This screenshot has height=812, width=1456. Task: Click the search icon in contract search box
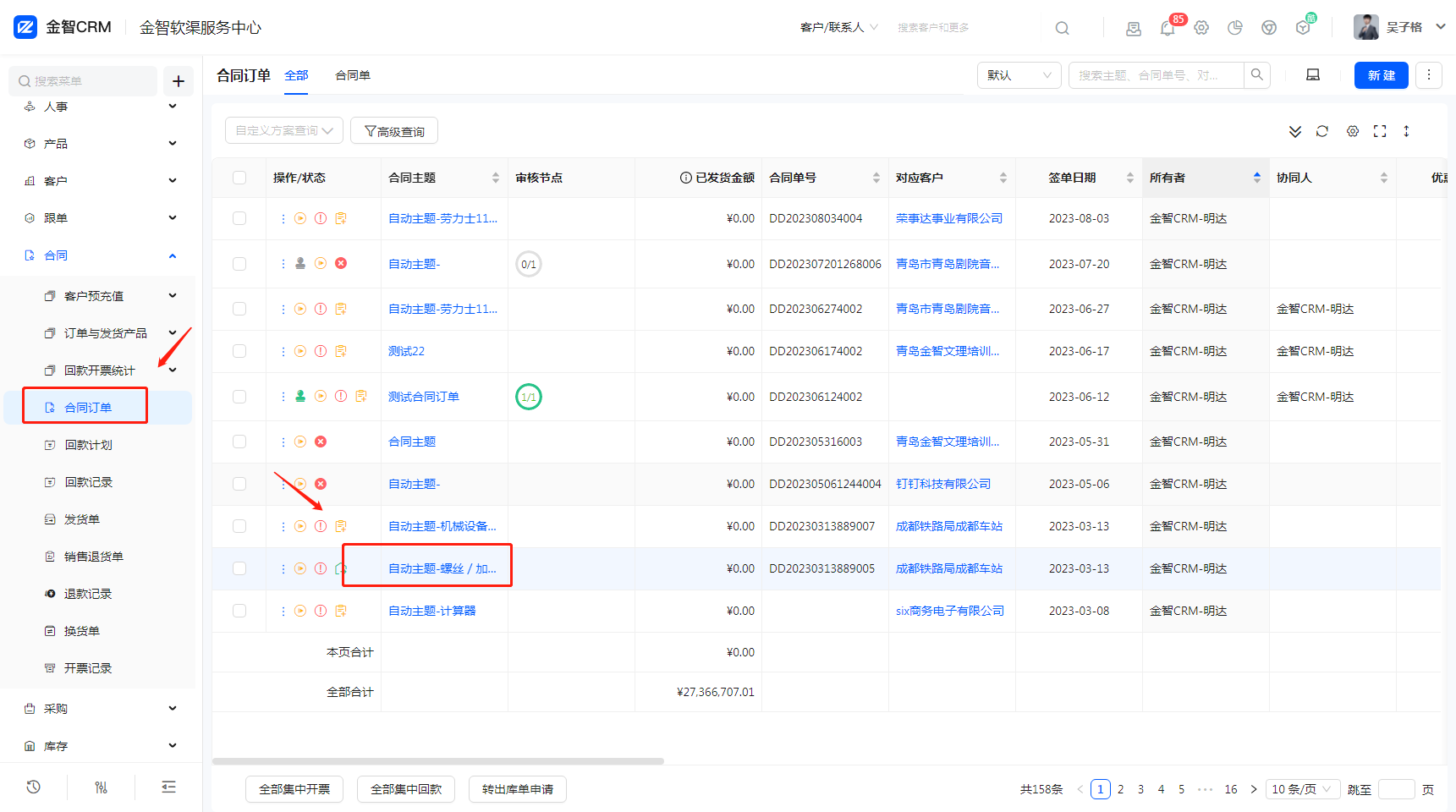pyautogui.click(x=1257, y=75)
